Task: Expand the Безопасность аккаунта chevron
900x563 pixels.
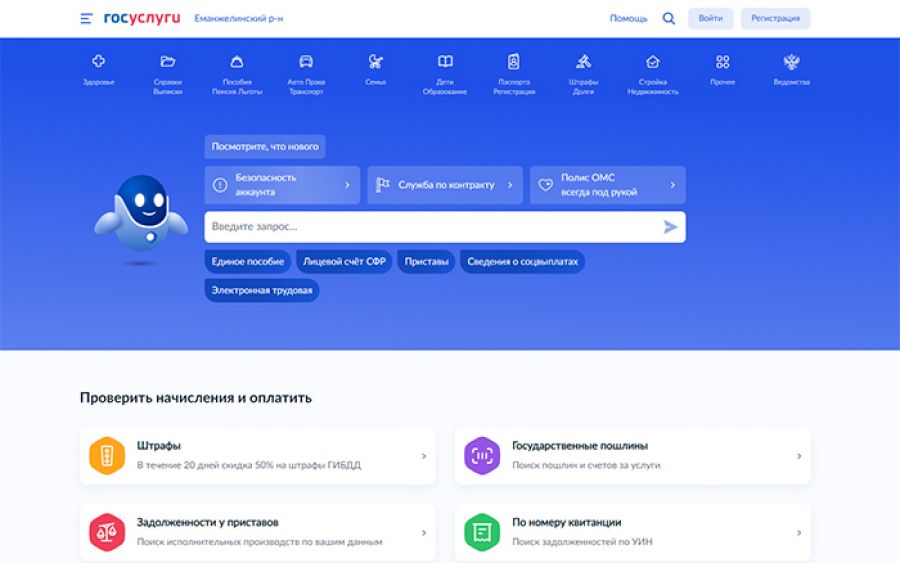Action: (347, 185)
